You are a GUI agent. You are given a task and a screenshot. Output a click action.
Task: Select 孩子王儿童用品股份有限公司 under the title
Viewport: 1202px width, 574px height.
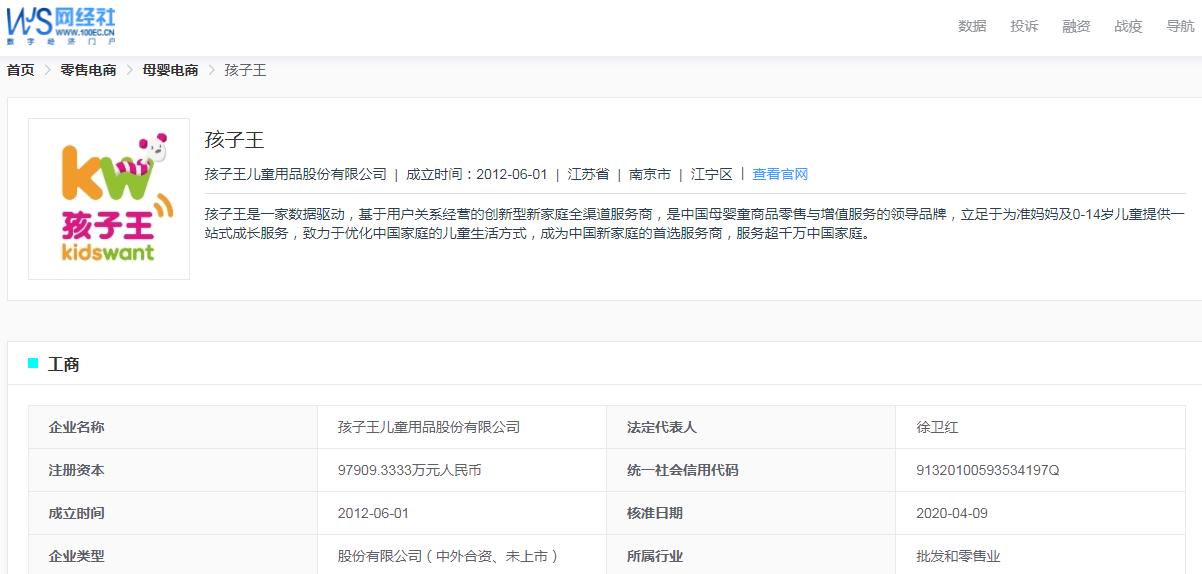(x=295, y=174)
